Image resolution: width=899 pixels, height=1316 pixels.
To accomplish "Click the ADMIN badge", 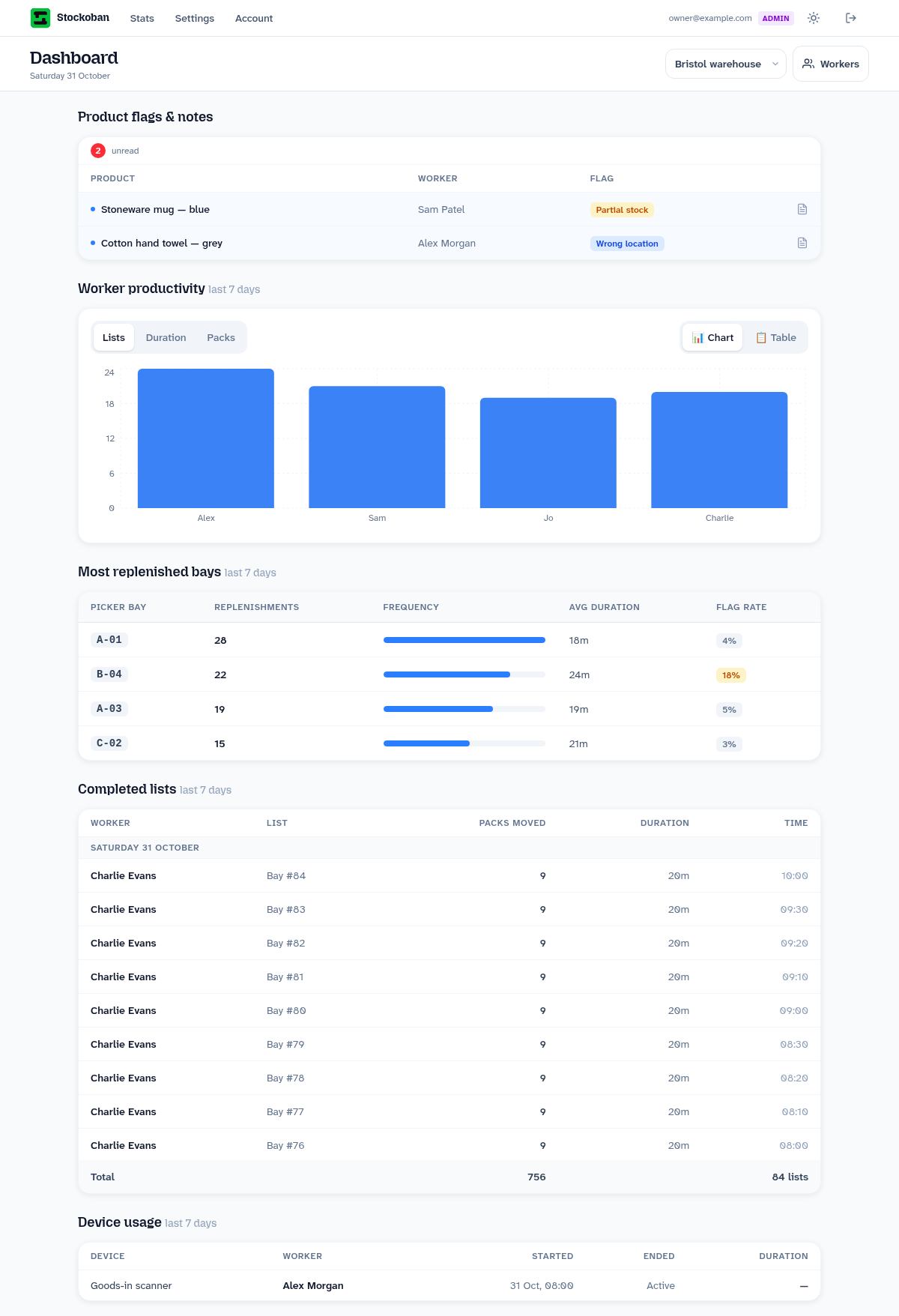I will 776,18.
